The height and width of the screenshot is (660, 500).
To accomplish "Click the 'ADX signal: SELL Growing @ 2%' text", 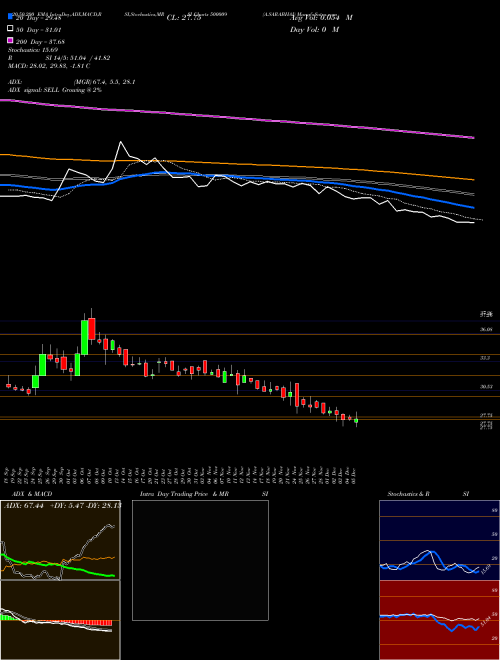I will (x=55, y=90).
